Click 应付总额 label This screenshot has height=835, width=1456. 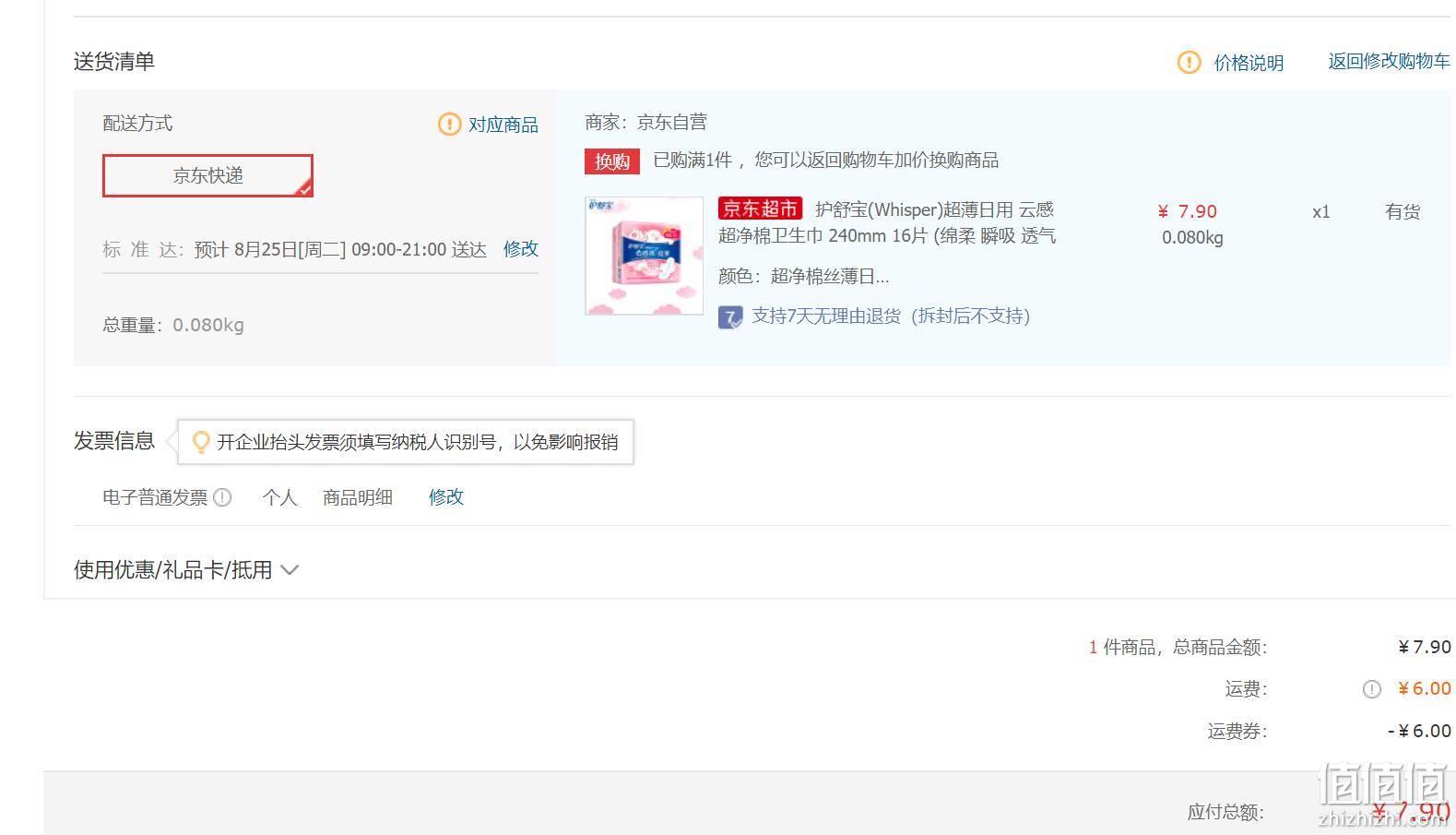coord(1225,812)
